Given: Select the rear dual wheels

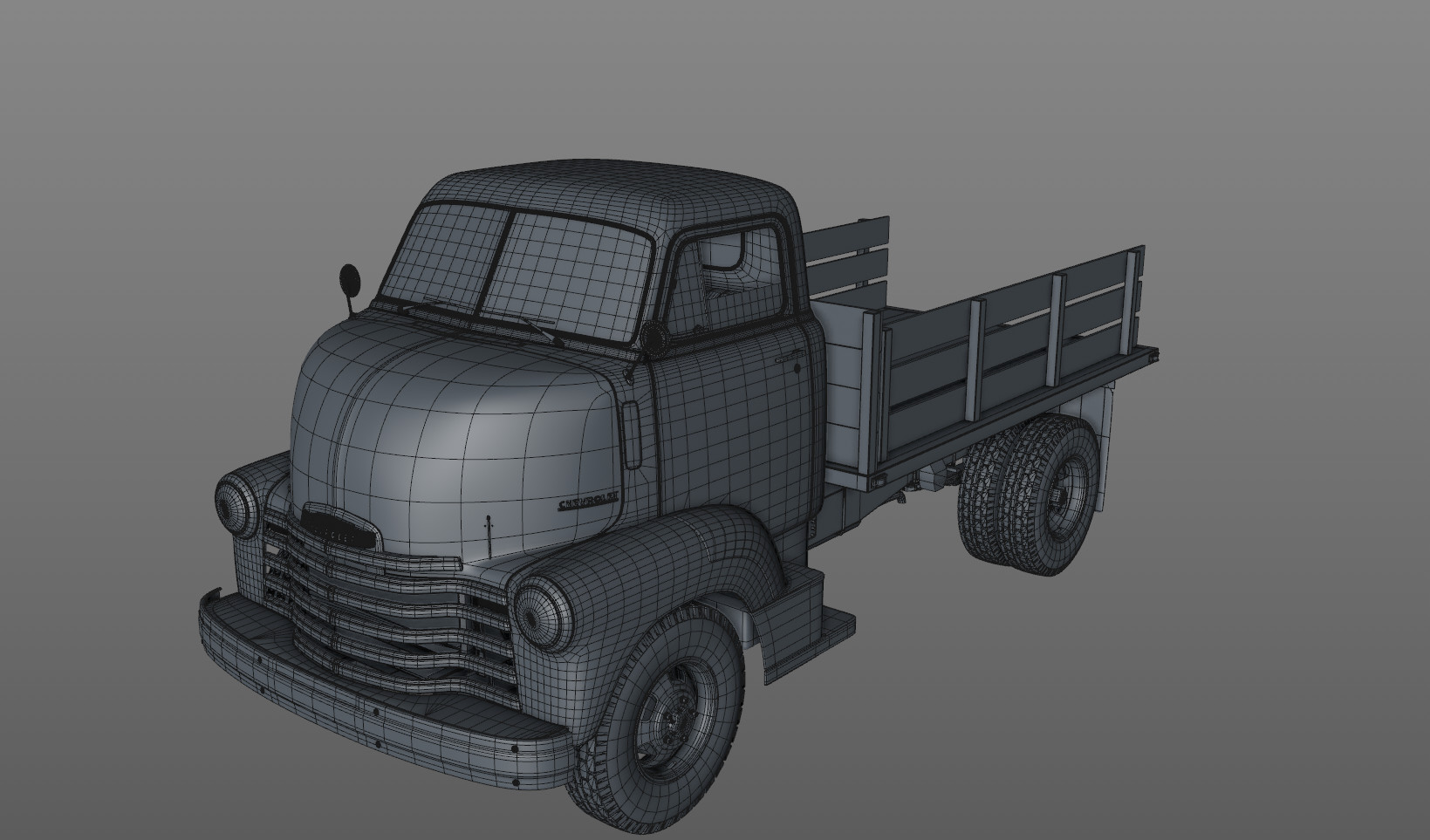Looking at the screenshot, I should click(1030, 493).
